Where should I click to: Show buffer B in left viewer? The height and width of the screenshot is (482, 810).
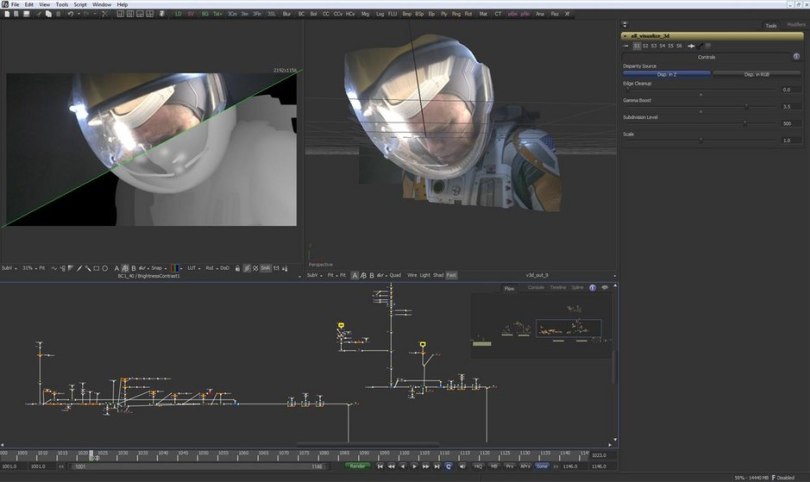[x=133, y=268]
